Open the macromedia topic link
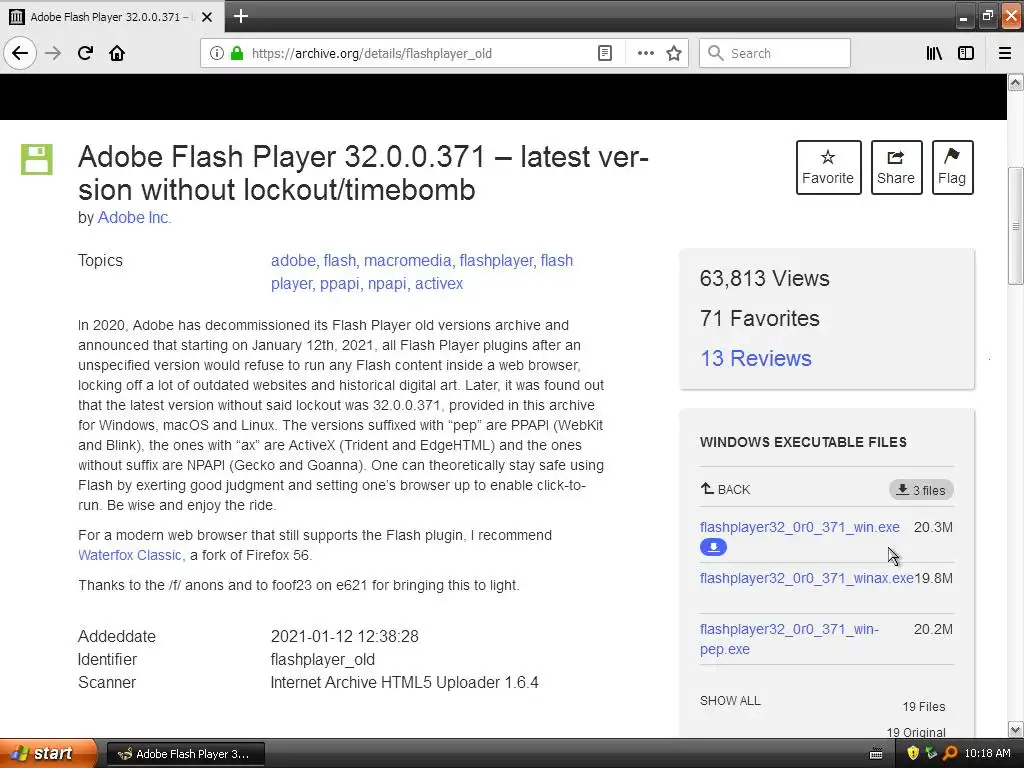The width and height of the screenshot is (1024, 768). pyautogui.click(x=408, y=261)
